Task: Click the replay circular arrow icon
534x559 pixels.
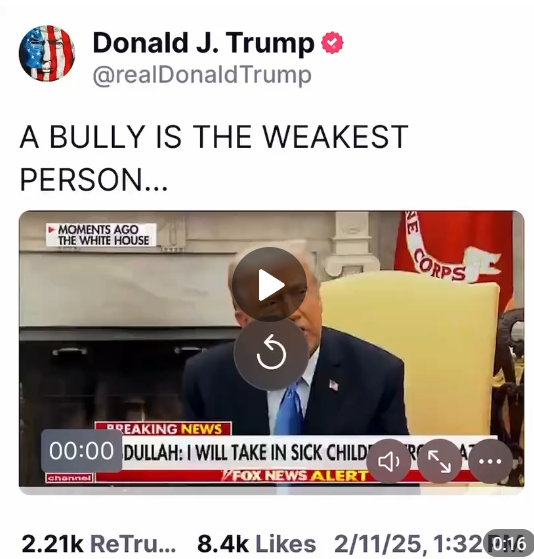Action: [x=271, y=354]
